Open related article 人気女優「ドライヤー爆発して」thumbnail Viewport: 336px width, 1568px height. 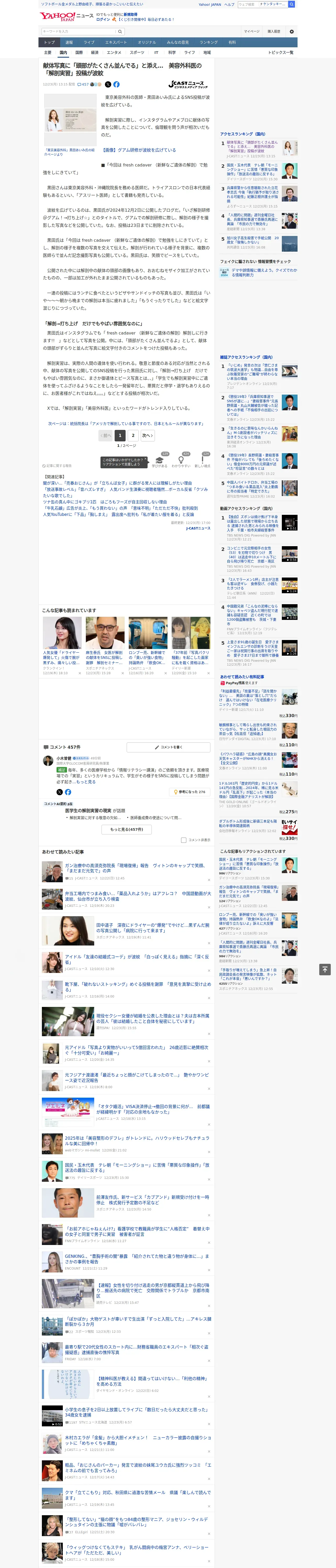pyautogui.click(x=61, y=633)
